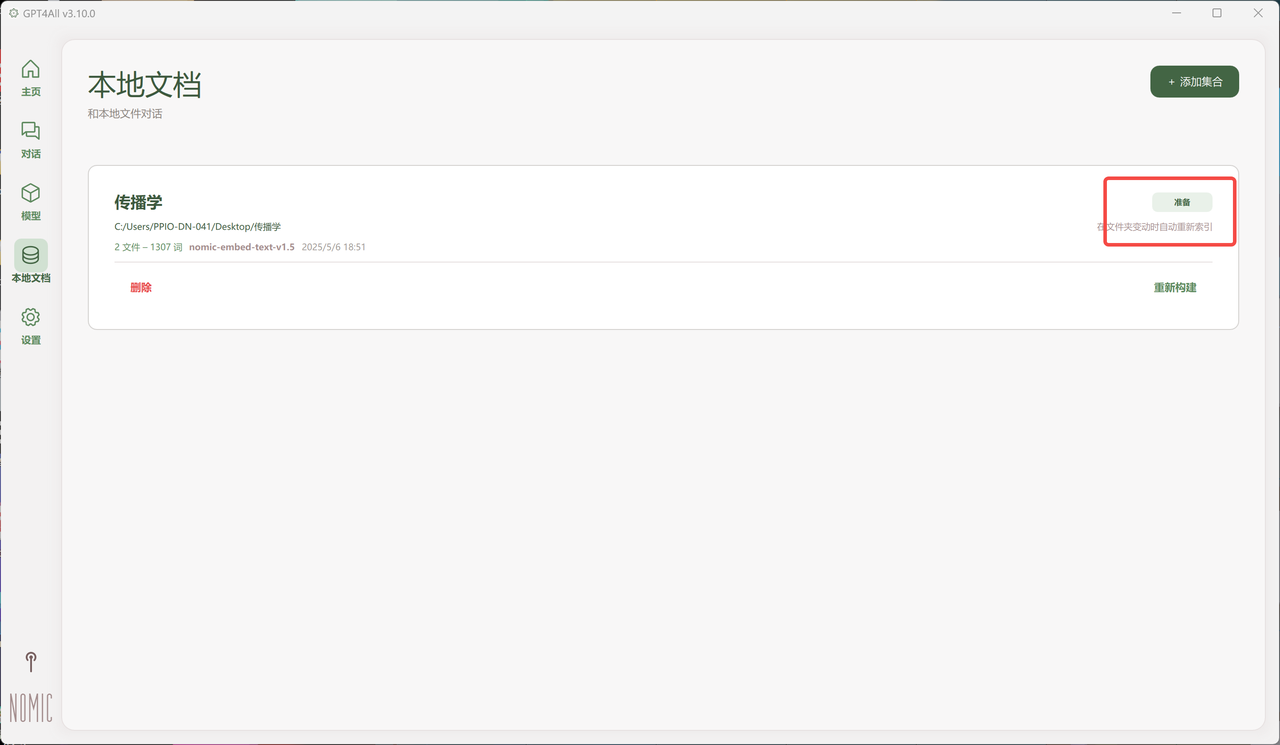The image size is (1280, 745).
Task: Click the timestamp 2025/5/6 18:51
Action: (x=334, y=247)
